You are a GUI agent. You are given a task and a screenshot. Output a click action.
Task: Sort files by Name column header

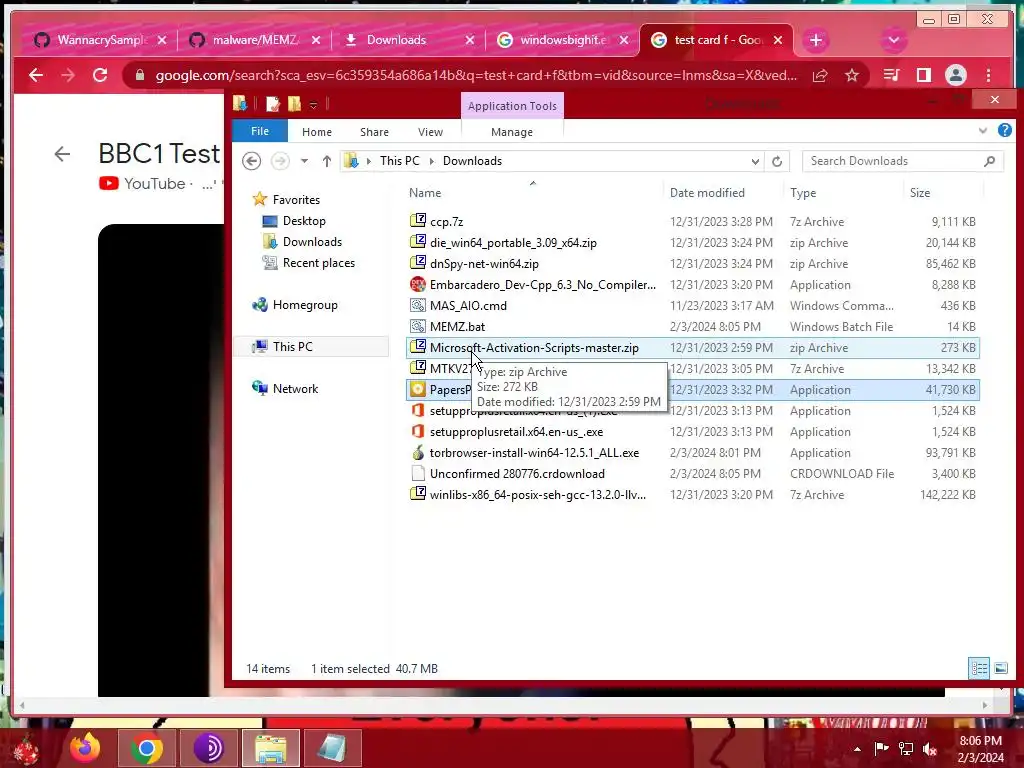point(425,193)
